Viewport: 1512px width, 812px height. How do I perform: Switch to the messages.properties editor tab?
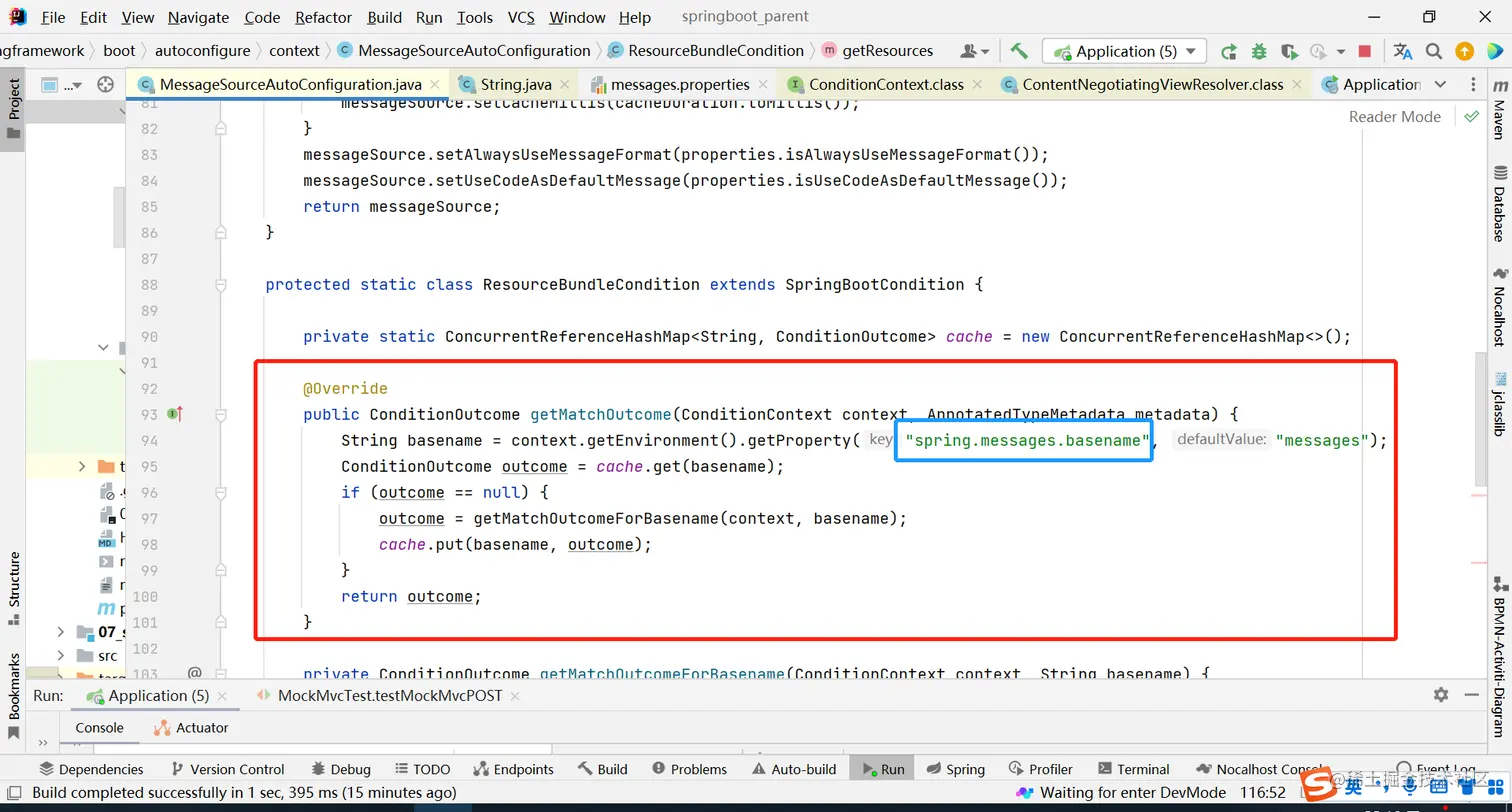coord(680,85)
